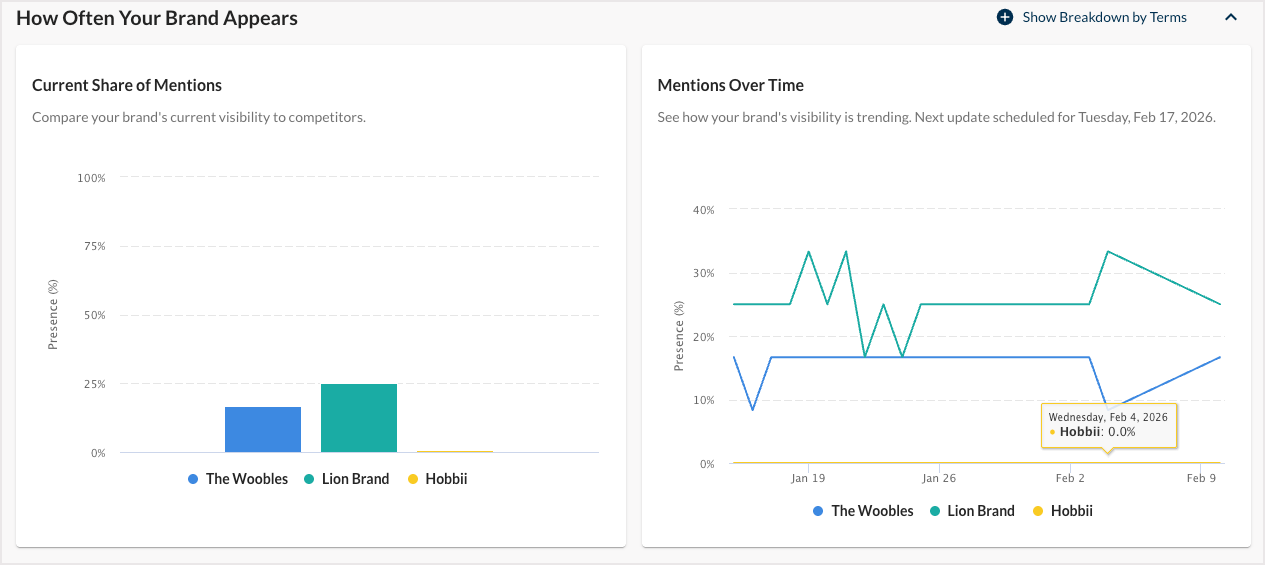Select the teal Lion Brand bar

[x=359, y=419]
